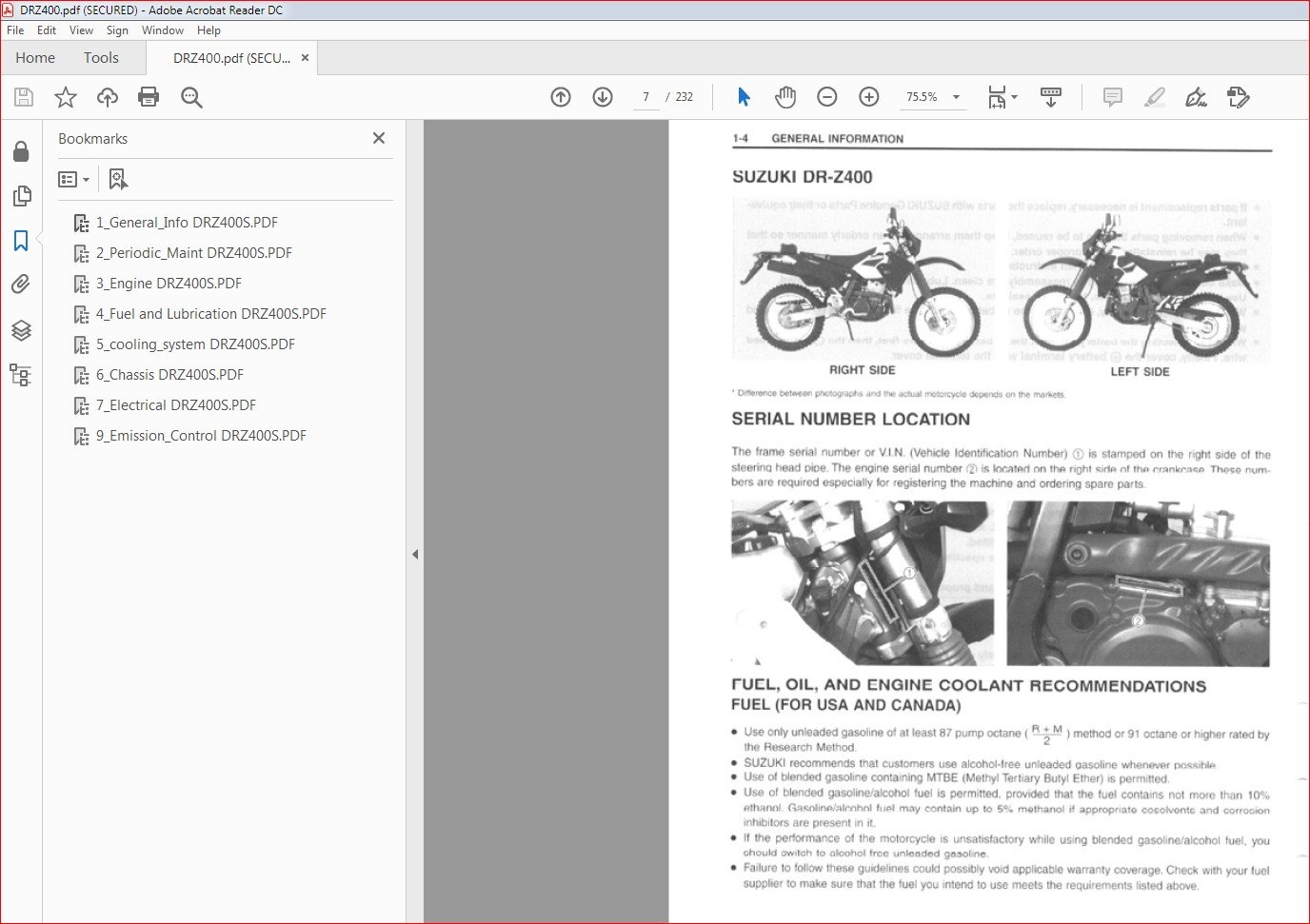Activate the Hand pan tool
This screenshot has width=1310, height=924.
coord(785,97)
